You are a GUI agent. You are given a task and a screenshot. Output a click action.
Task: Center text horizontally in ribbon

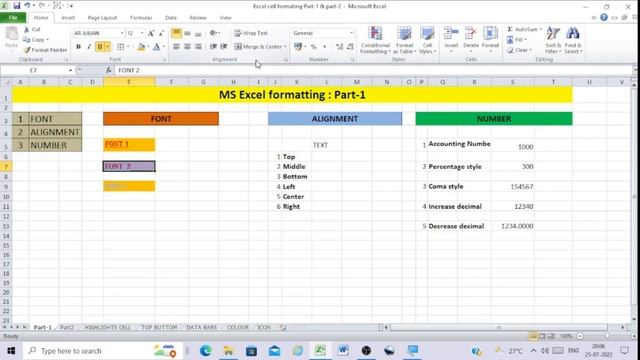pyautogui.click(x=187, y=47)
